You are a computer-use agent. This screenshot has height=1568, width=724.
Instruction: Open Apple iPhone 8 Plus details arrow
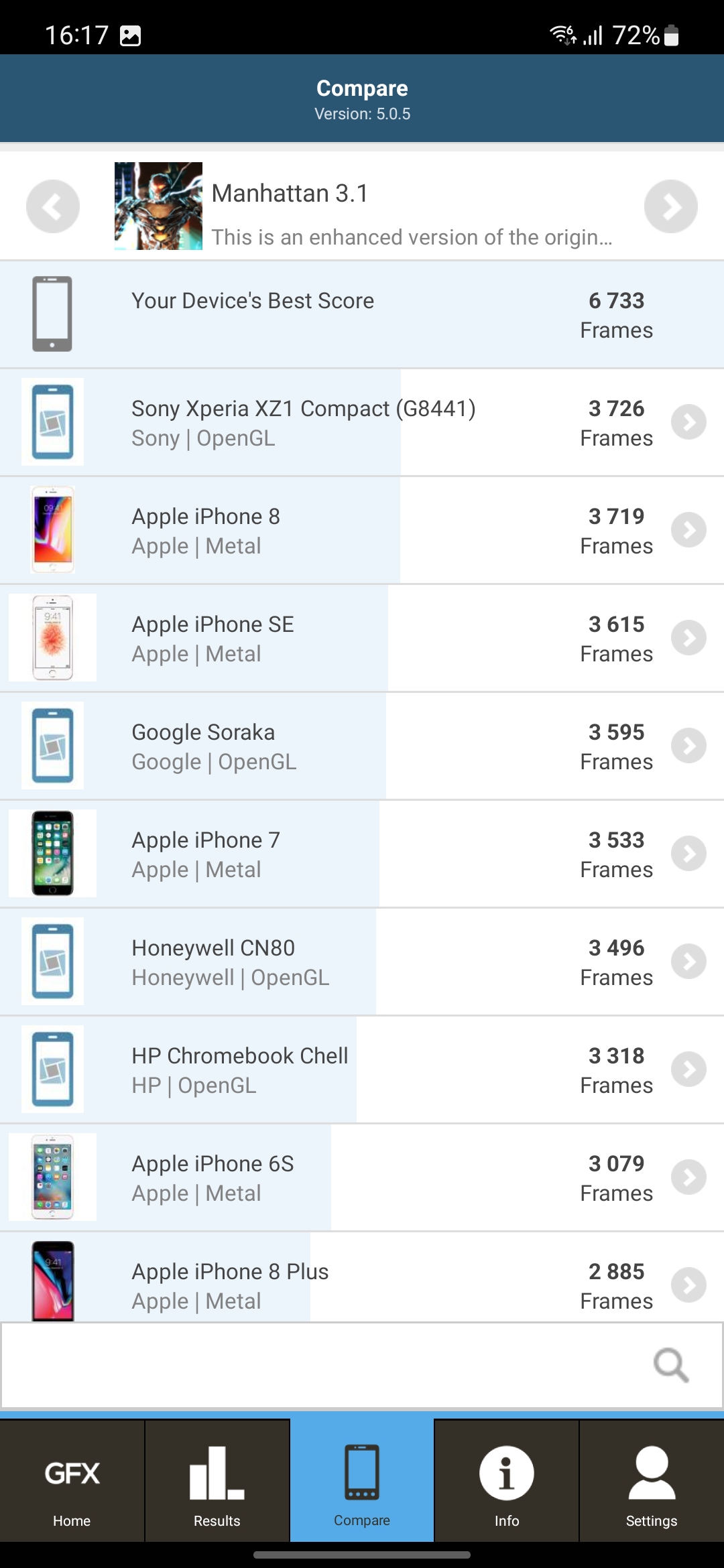click(689, 1285)
